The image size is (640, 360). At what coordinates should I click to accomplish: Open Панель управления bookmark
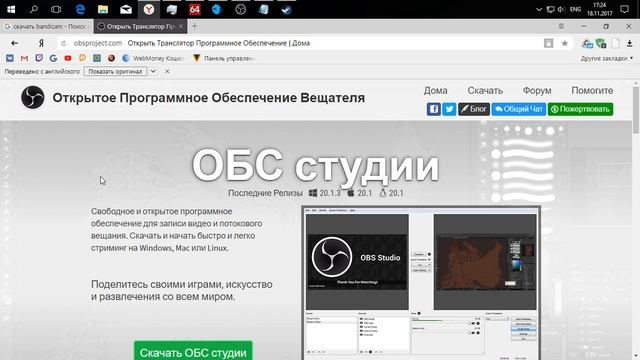[x=224, y=58]
